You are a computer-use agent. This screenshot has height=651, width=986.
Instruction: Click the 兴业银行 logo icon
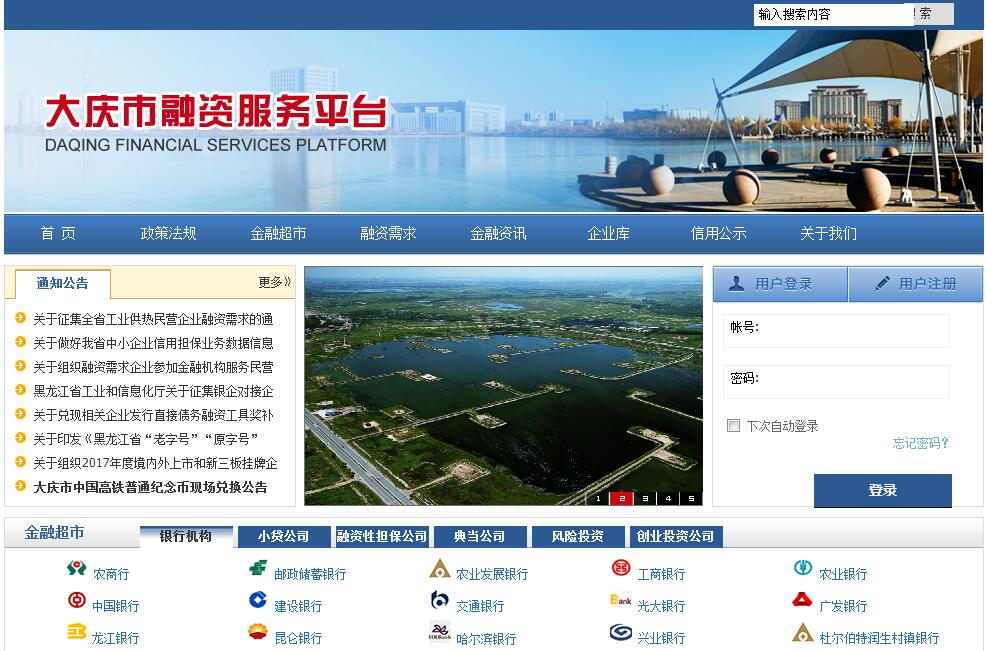pyautogui.click(x=621, y=632)
